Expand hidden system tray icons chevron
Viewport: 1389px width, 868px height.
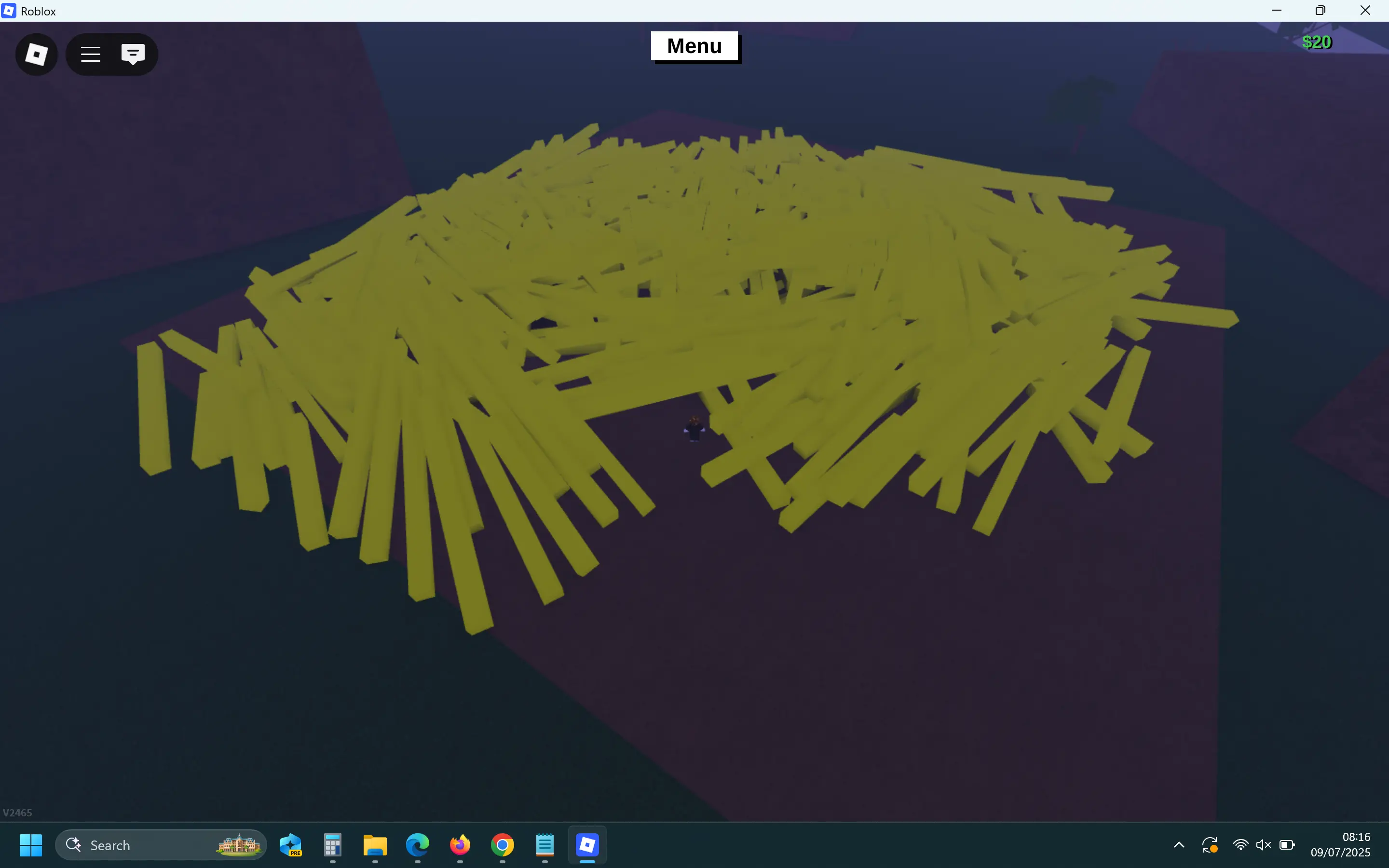point(1179,845)
